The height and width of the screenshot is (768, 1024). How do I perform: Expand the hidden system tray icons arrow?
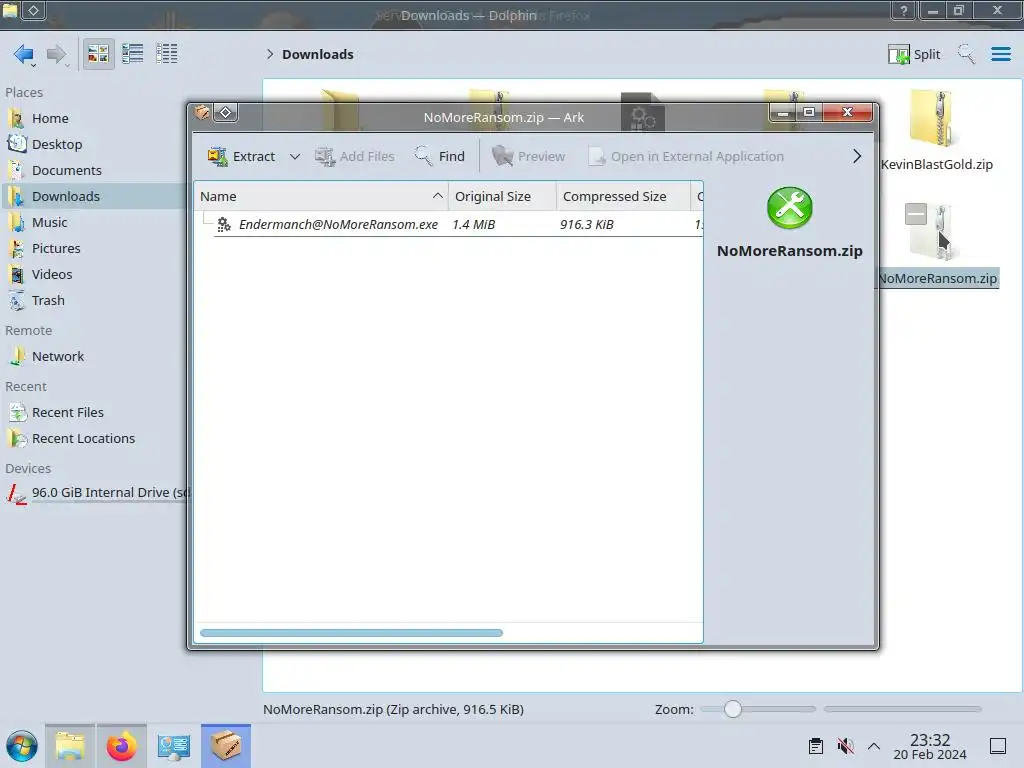click(x=874, y=746)
